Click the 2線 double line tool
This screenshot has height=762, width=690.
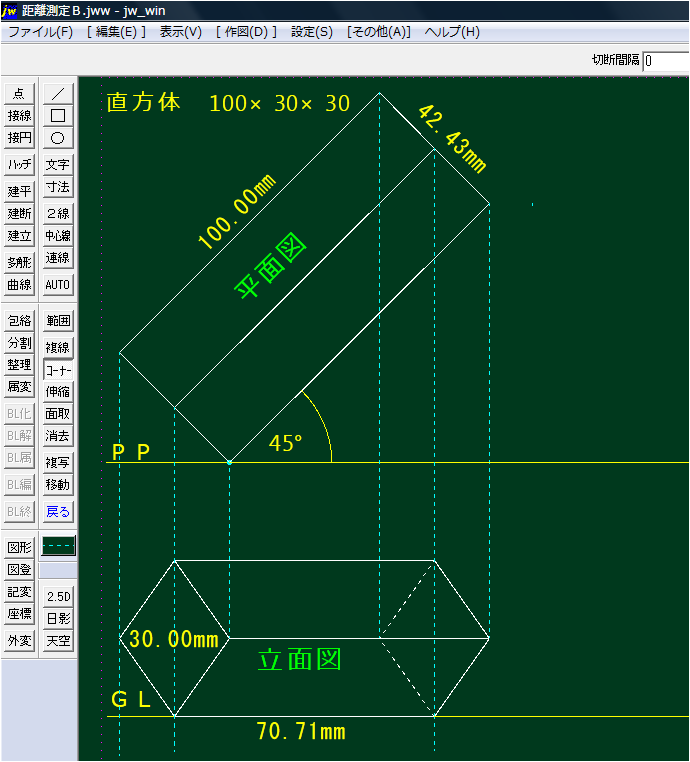point(58,213)
